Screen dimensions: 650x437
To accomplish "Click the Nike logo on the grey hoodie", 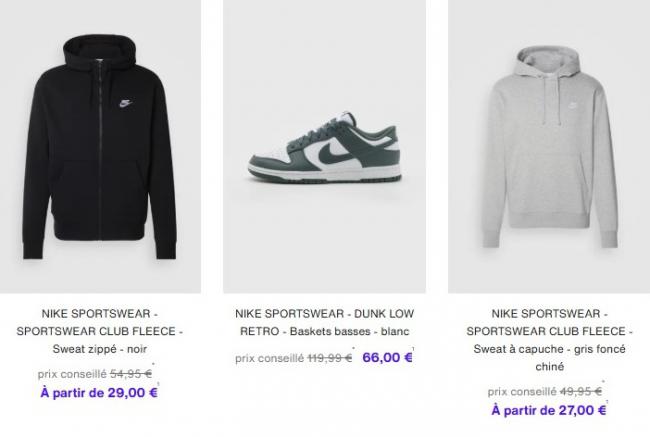I will (x=572, y=105).
